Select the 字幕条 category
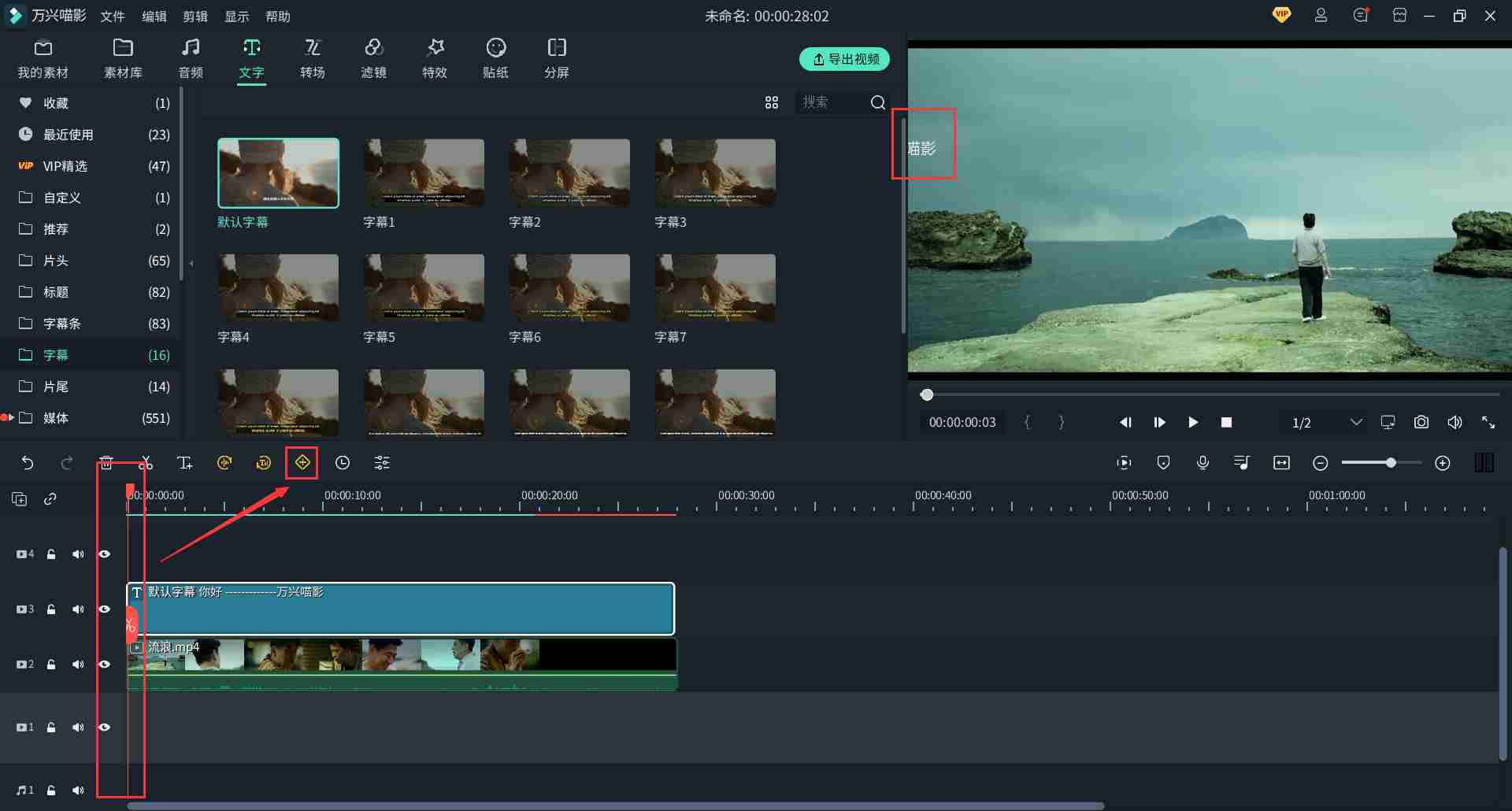Screen dimensions: 1512x811 (91, 324)
